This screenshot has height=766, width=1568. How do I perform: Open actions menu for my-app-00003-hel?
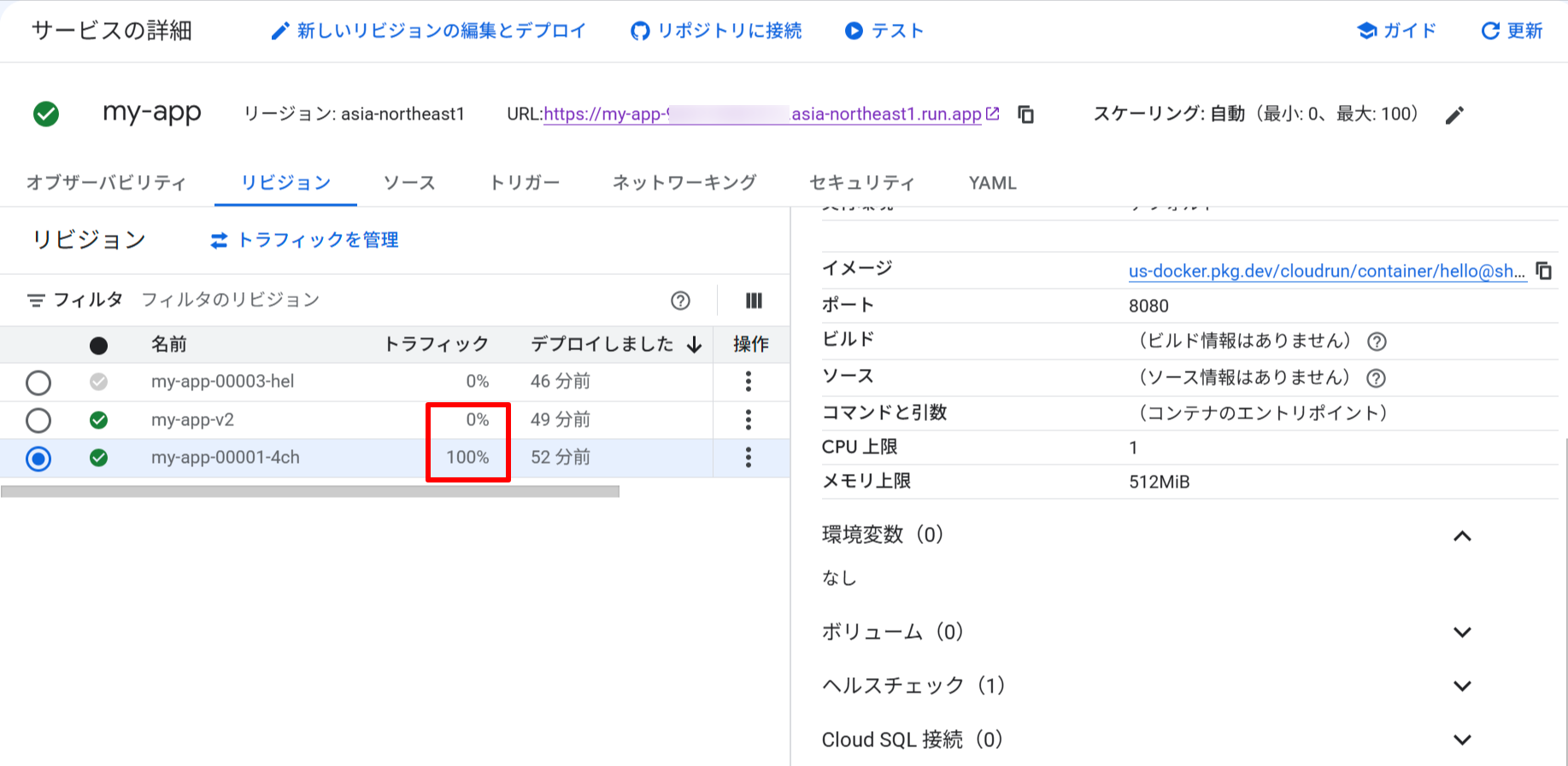(749, 382)
